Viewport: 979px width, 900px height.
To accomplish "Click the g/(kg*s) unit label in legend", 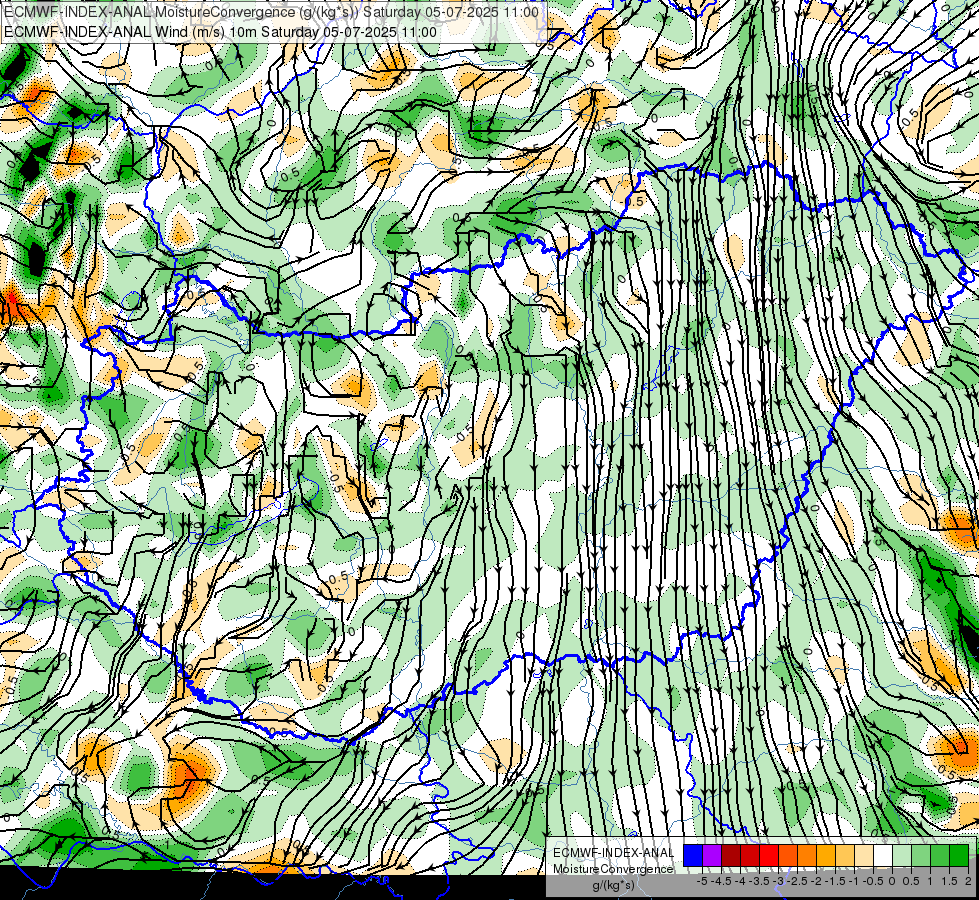I will click(614, 885).
